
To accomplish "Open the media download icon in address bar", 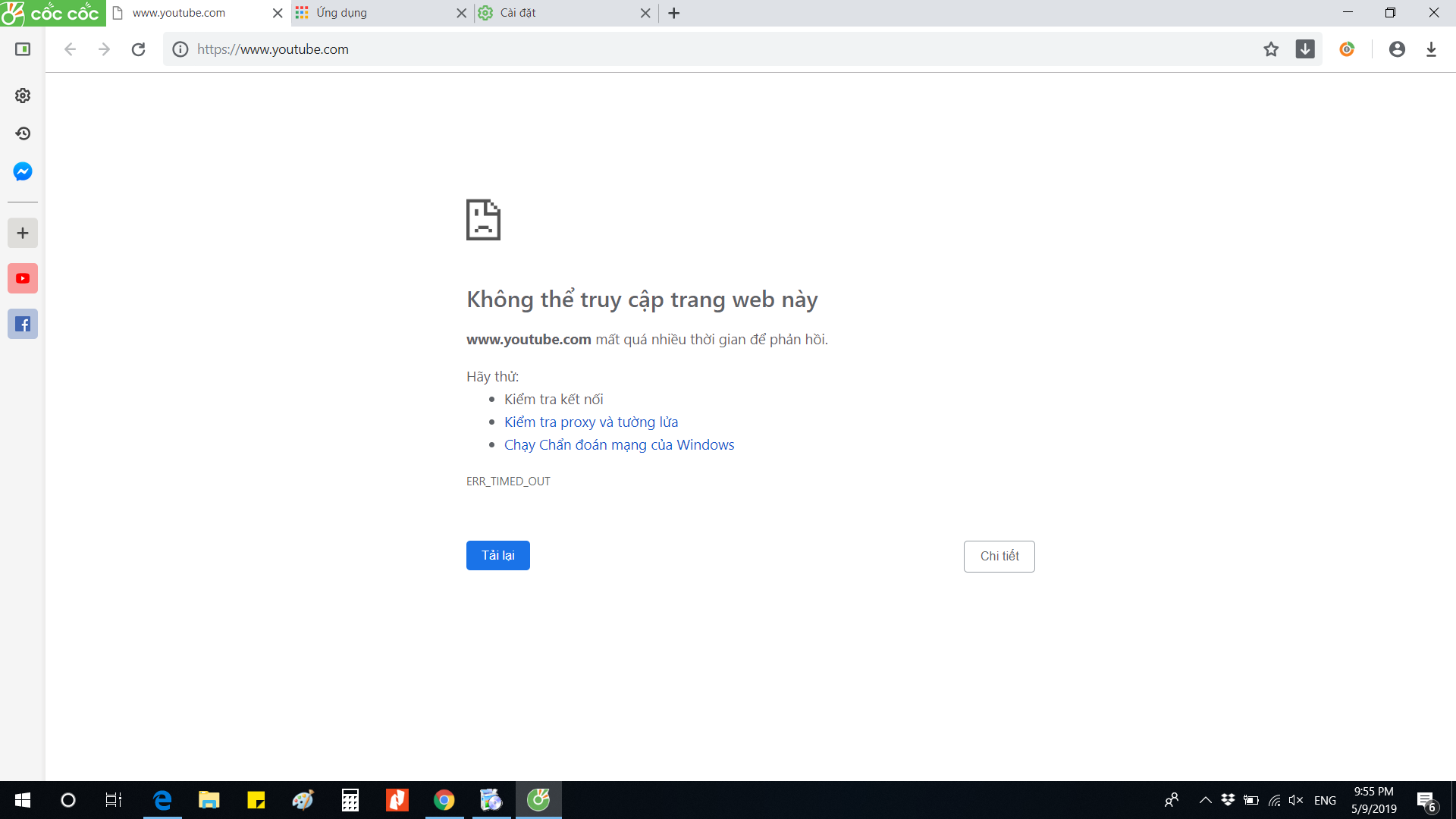I will tap(1305, 49).
